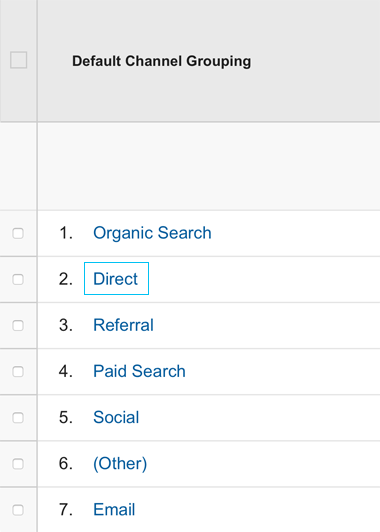Click the blank summary row under the header
Screen dimensions: 380x532
coord(209,166)
